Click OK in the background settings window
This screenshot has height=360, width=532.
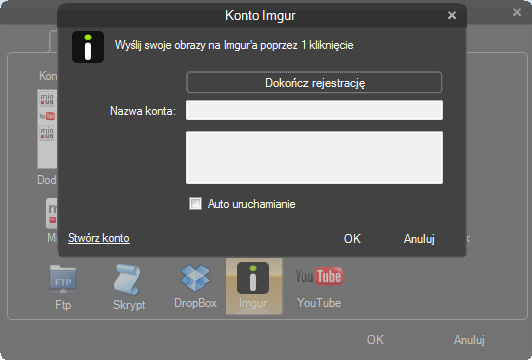[x=375, y=340]
